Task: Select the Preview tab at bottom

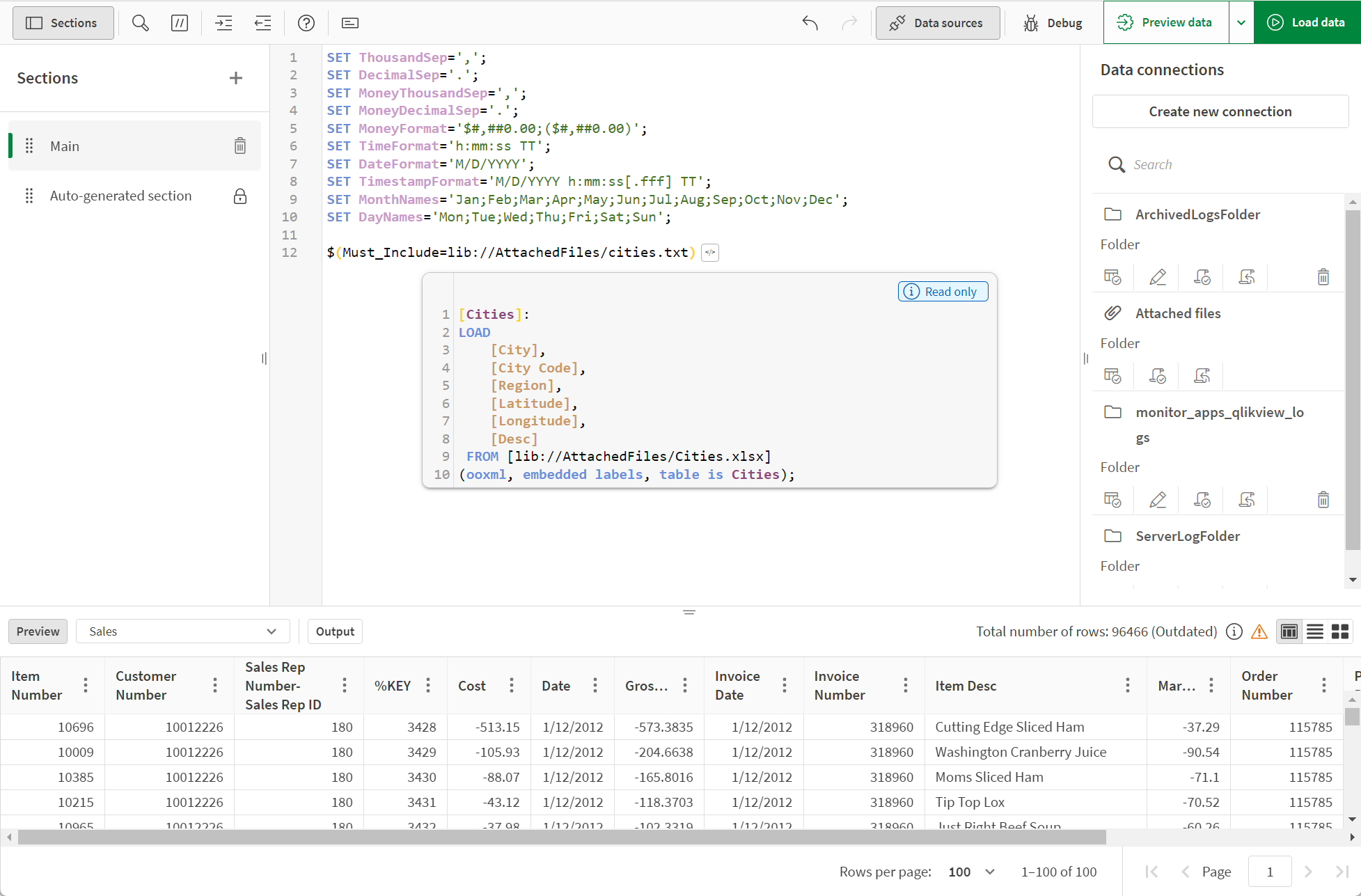Action: pyautogui.click(x=38, y=631)
